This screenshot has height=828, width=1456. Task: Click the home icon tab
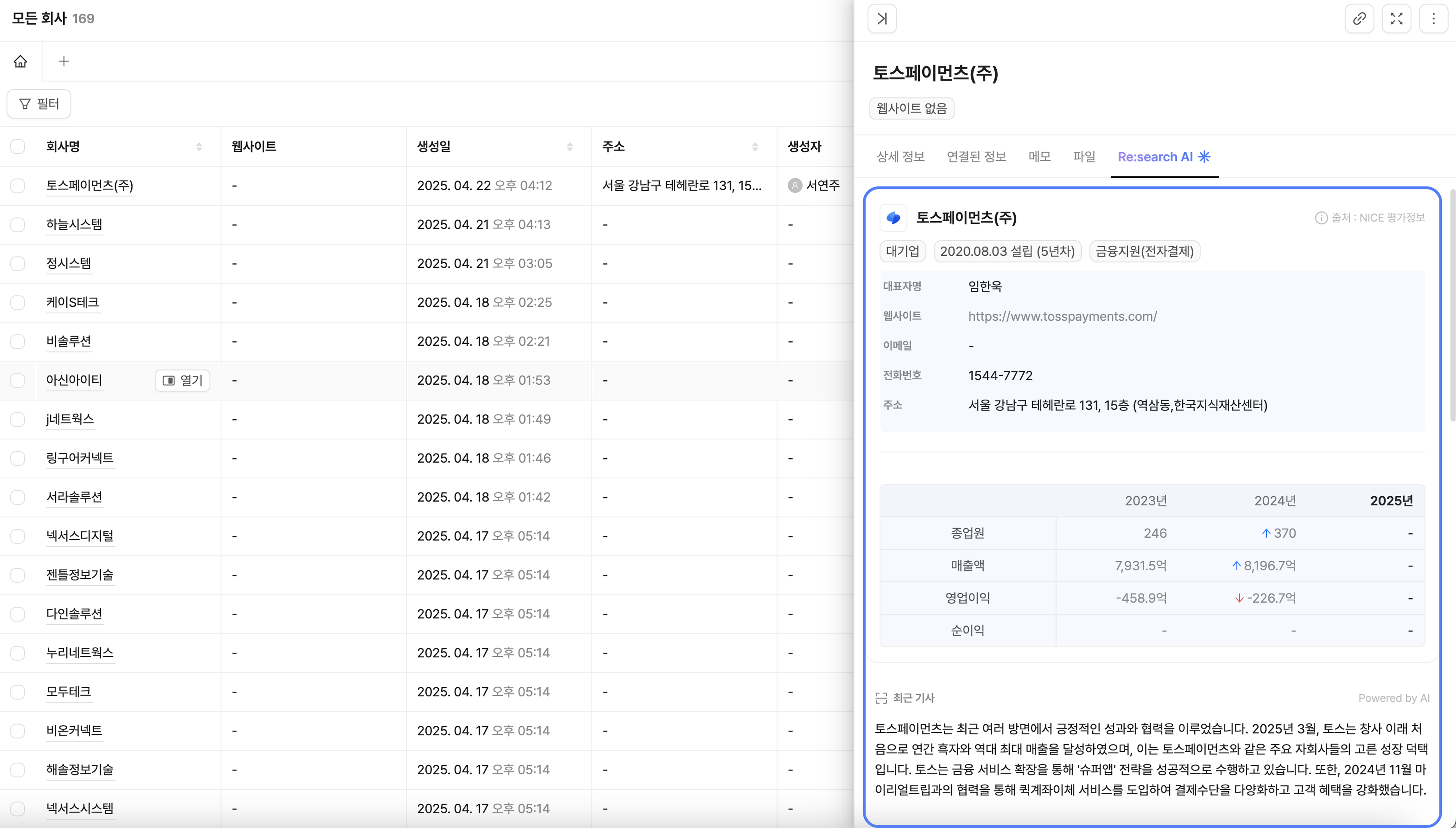coord(20,61)
